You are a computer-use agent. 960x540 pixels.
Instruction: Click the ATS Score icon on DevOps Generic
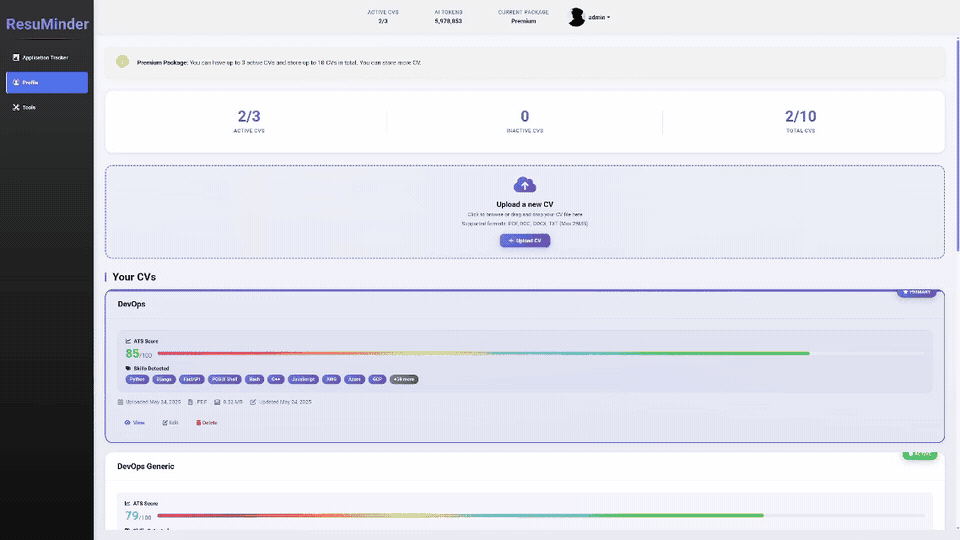tap(128, 503)
